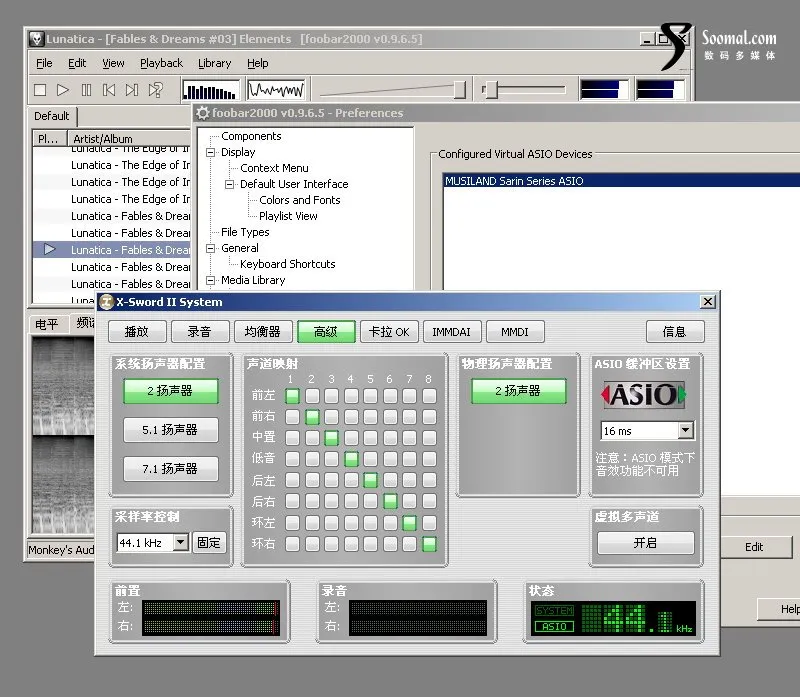This screenshot has width=800, height=697.
Task: Open the Library menu in foobar2000
Action: tap(214, 63)
